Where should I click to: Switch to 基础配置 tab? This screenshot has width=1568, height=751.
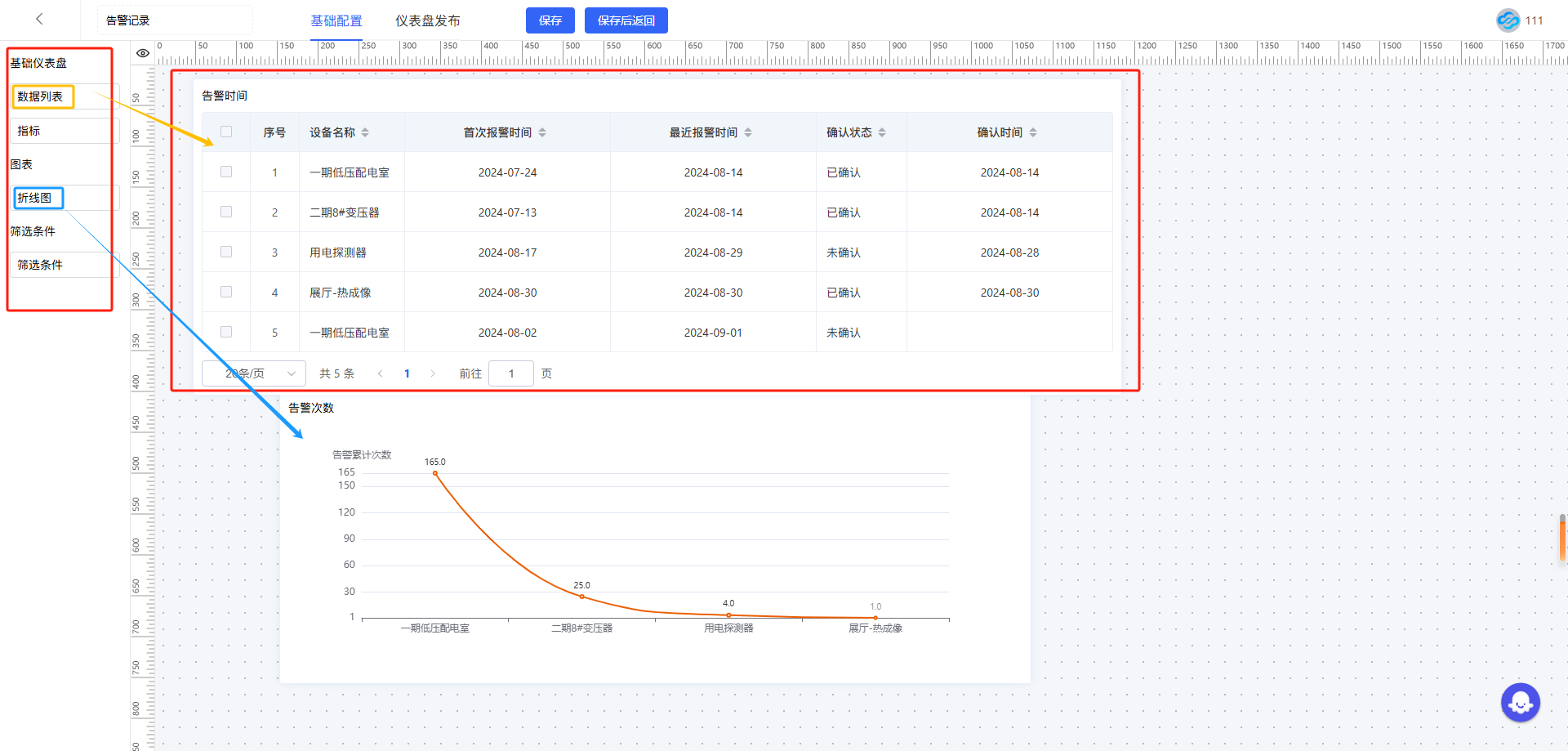tap(336, 20)
